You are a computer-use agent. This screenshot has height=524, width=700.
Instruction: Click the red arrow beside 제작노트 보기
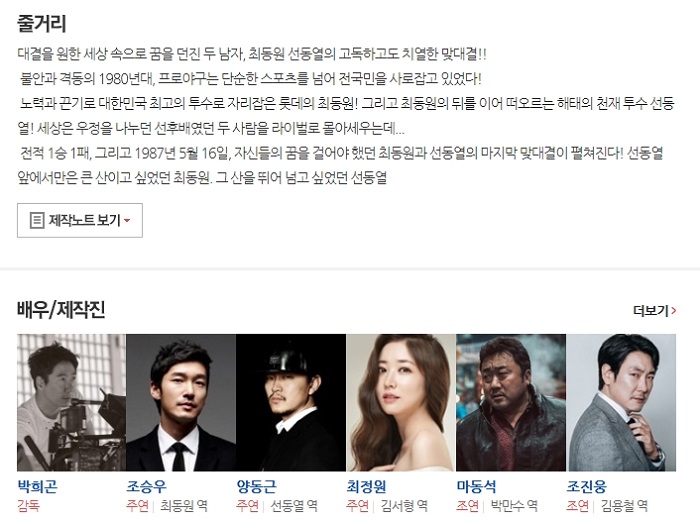point(127,220)
